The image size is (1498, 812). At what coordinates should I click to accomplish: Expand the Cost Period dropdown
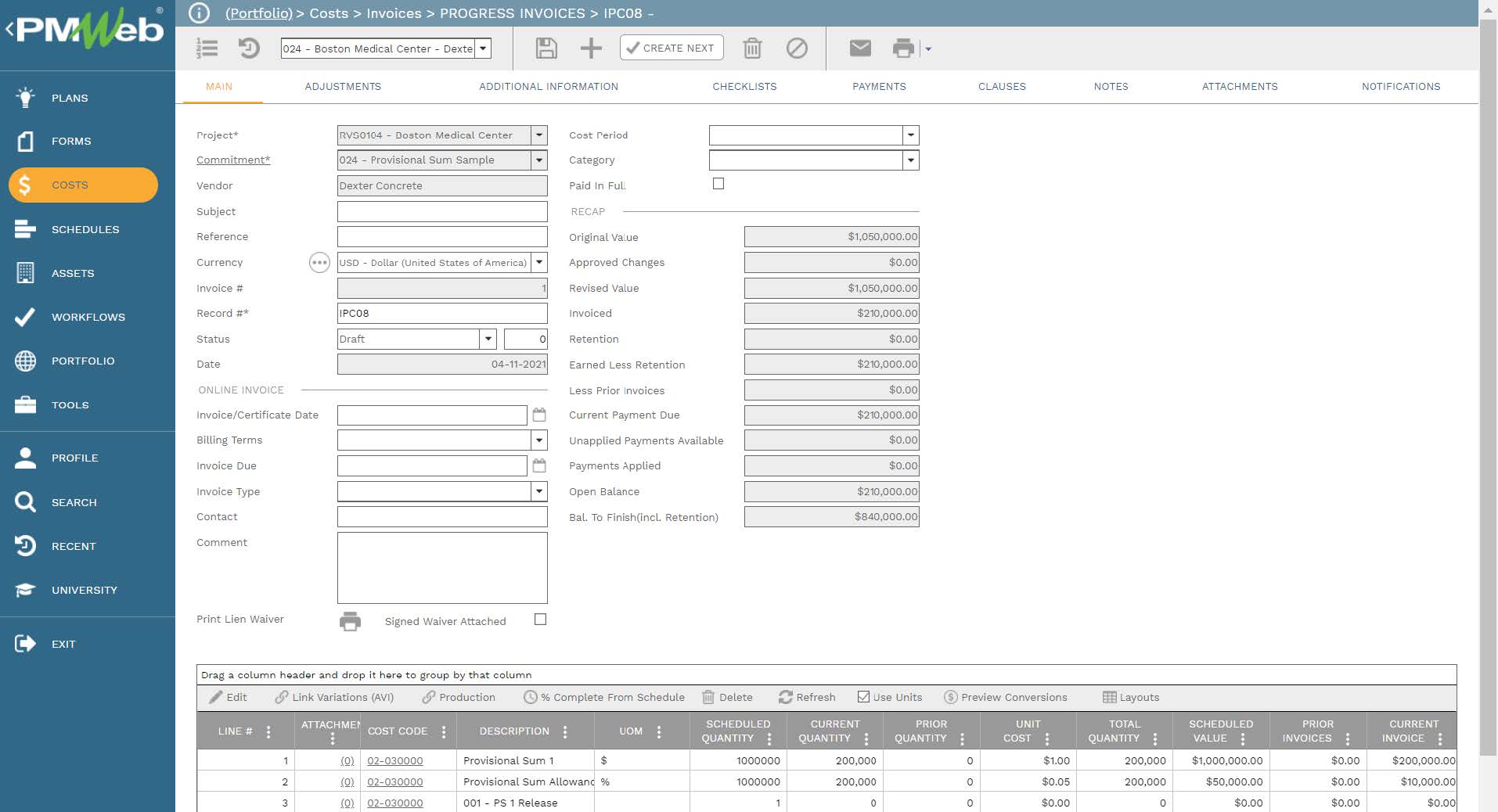911,135
